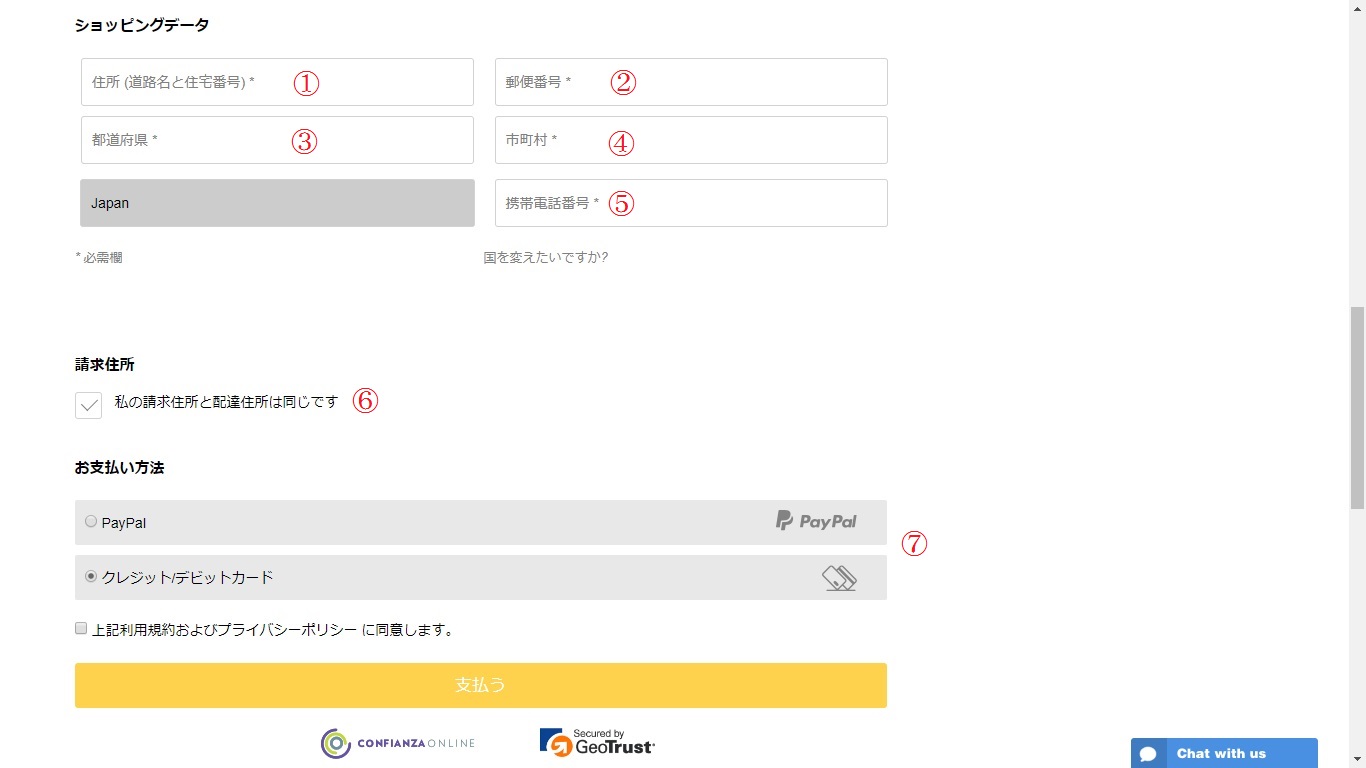Click the 国を変えたいですか? link

tap(546, 257)
